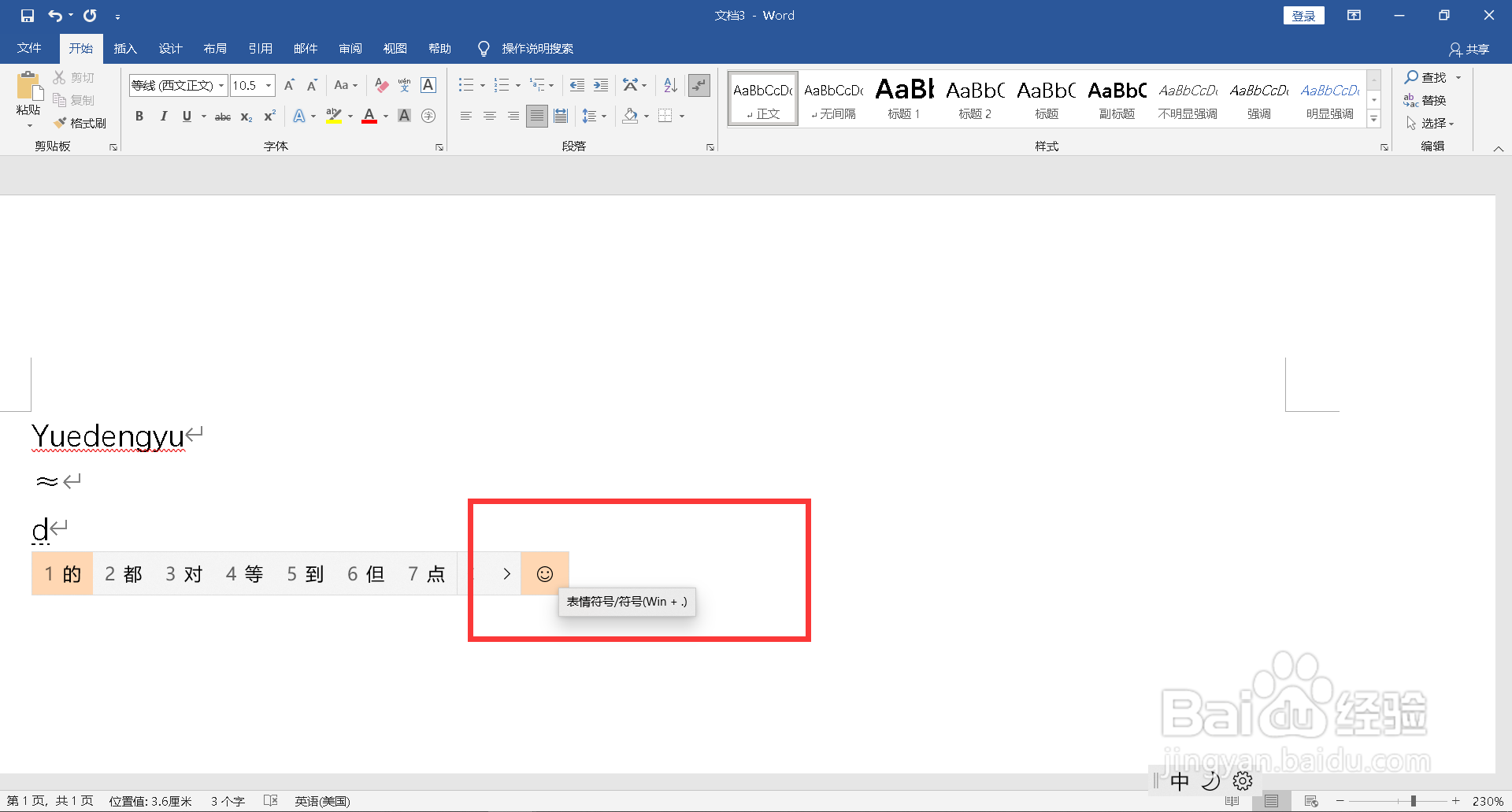The height and width of the screenshot is (812, 1512).
Task: Toggle bold formatting
Action: 139,117
